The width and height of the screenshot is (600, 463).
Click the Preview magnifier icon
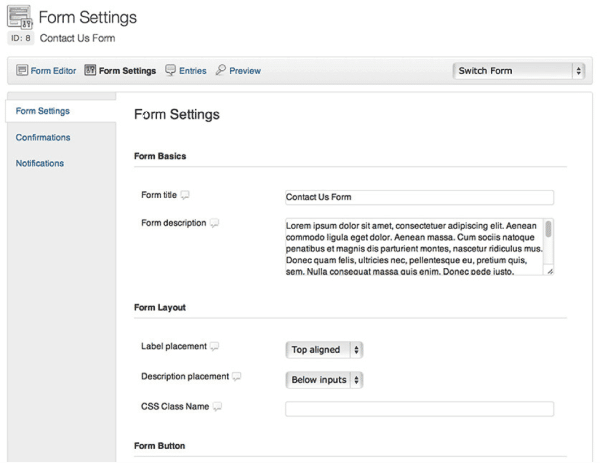[220, 71]
